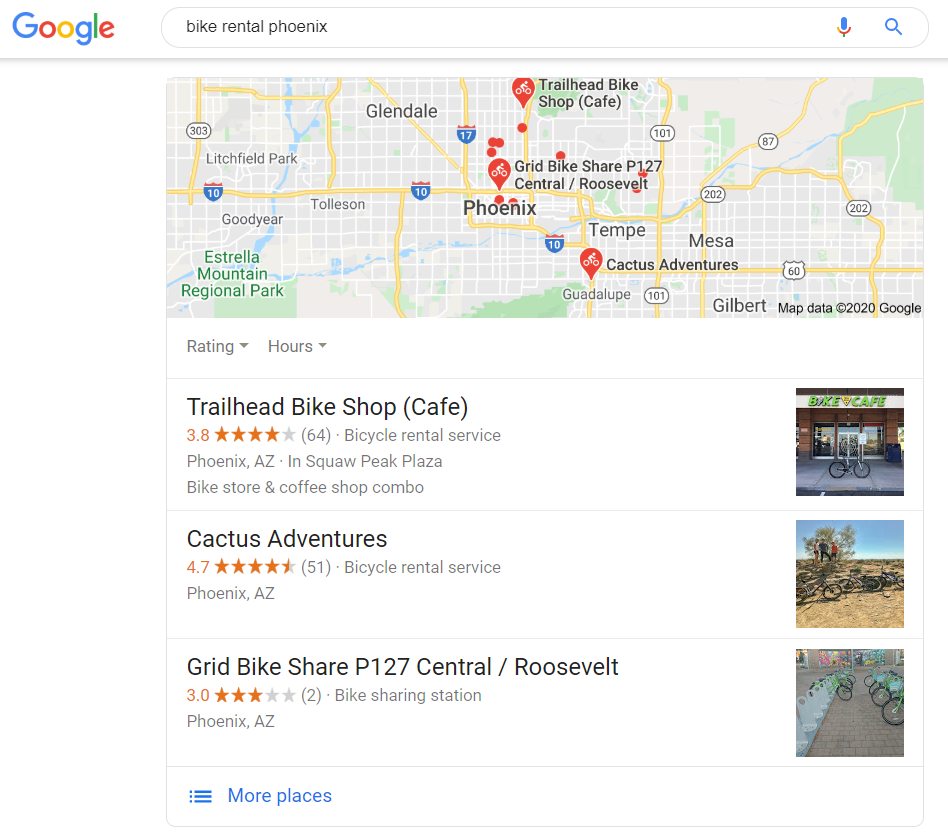Open Cactus Adventures listing title
The width and height of the screenshot is (948, 839).
(287, 539)
